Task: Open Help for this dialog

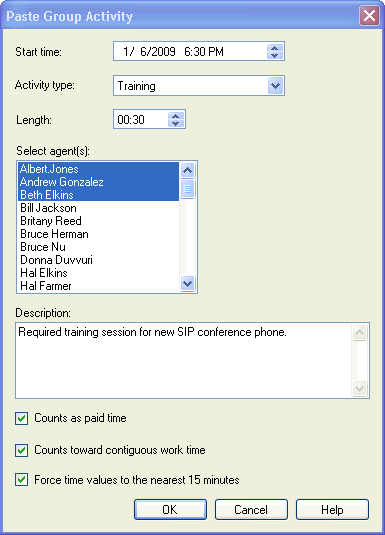Action: point(332,509)
